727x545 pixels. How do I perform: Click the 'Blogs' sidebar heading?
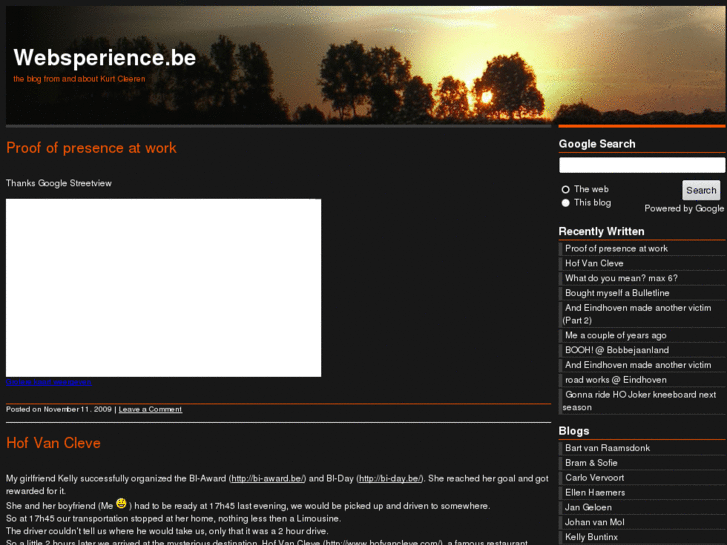(574, 431)
